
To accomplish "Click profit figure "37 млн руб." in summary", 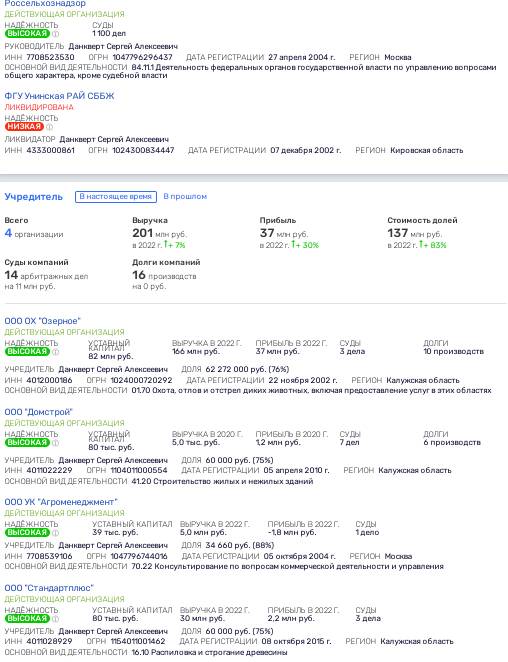I will coord(284,233).
